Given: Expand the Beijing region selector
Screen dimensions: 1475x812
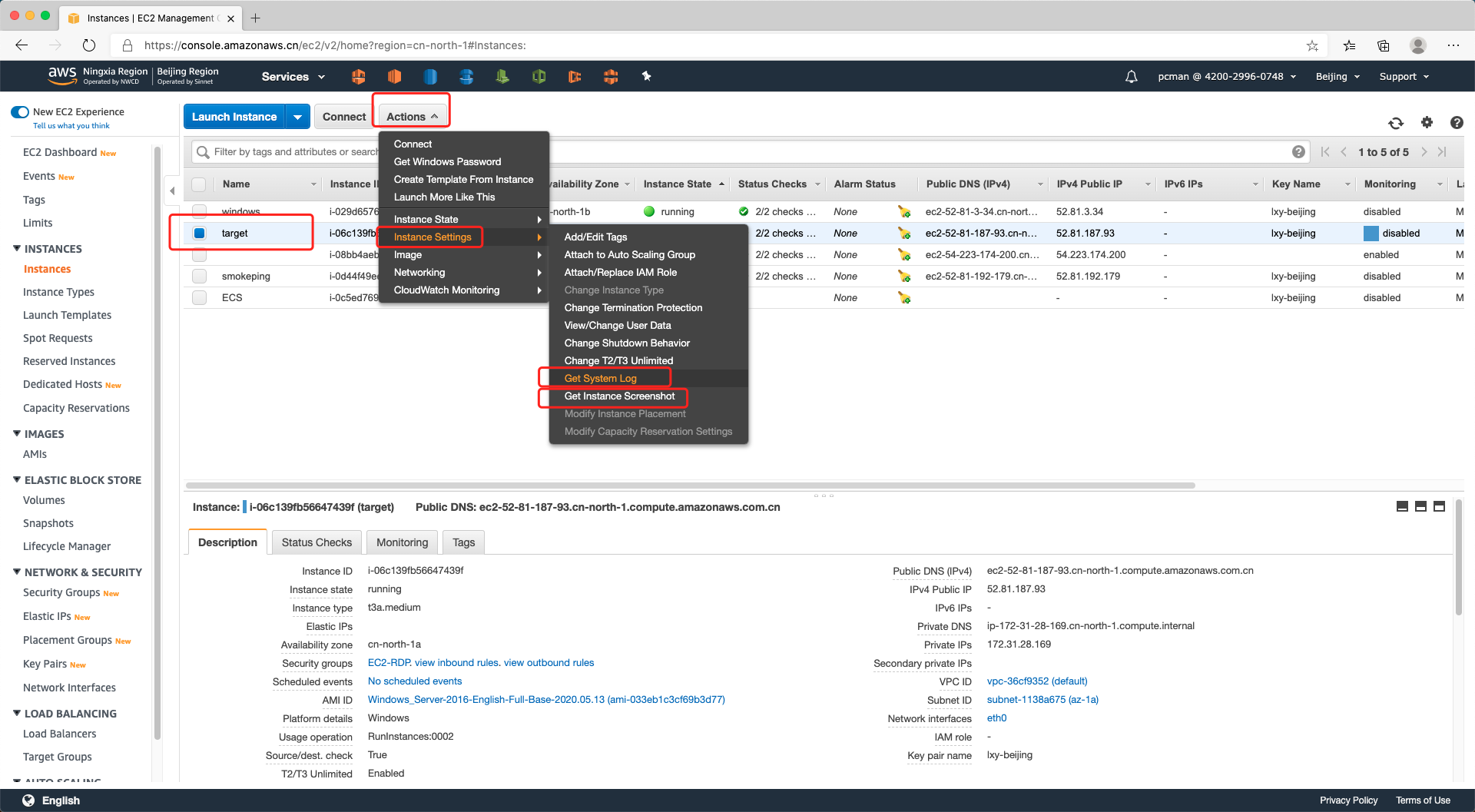Looking at the screenshot, I should 1337,77.
